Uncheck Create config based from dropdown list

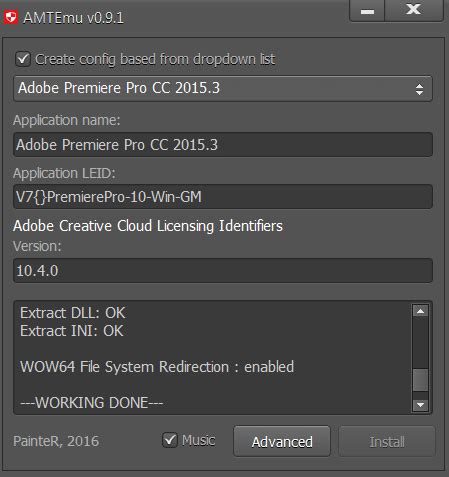pyautogui.click(x=23, y=59)
